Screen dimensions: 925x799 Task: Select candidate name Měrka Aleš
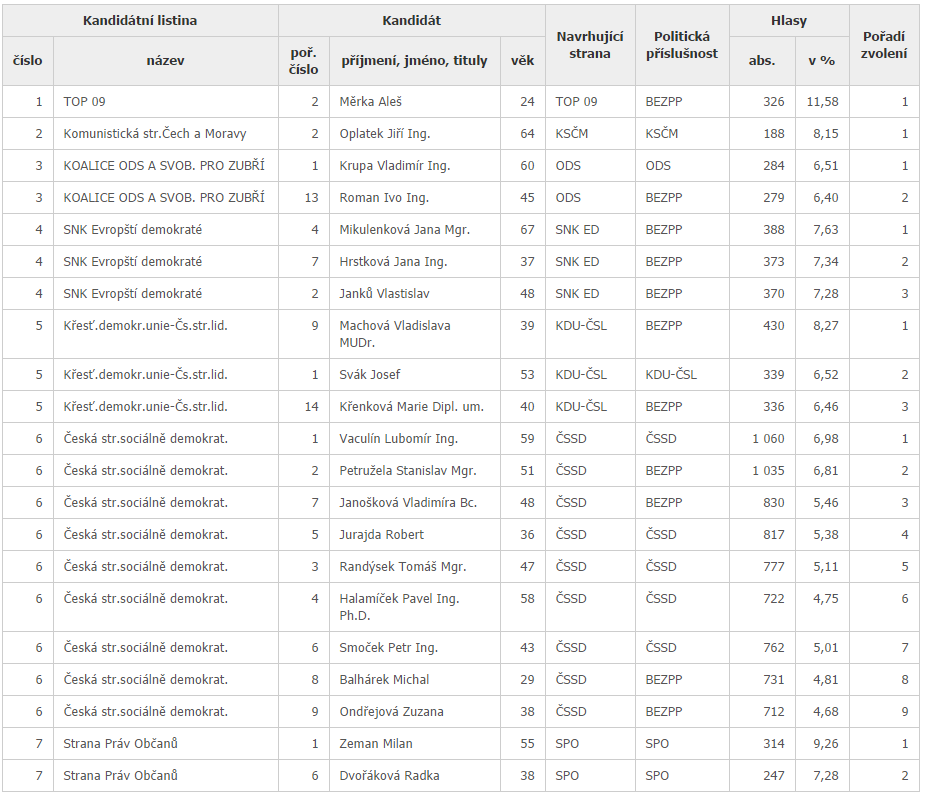point(370,101)
